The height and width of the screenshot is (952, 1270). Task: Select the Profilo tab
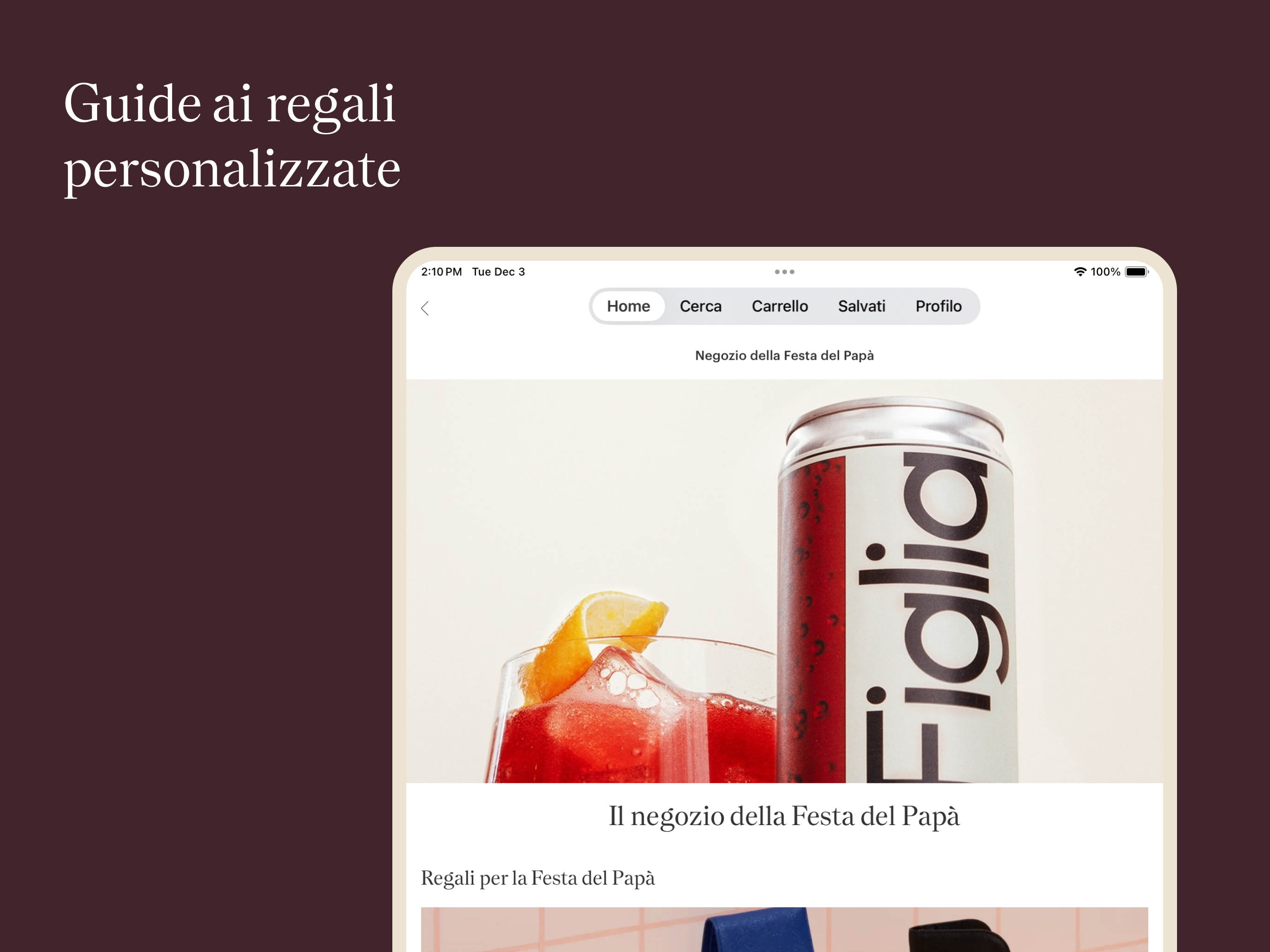click(938, 306)
